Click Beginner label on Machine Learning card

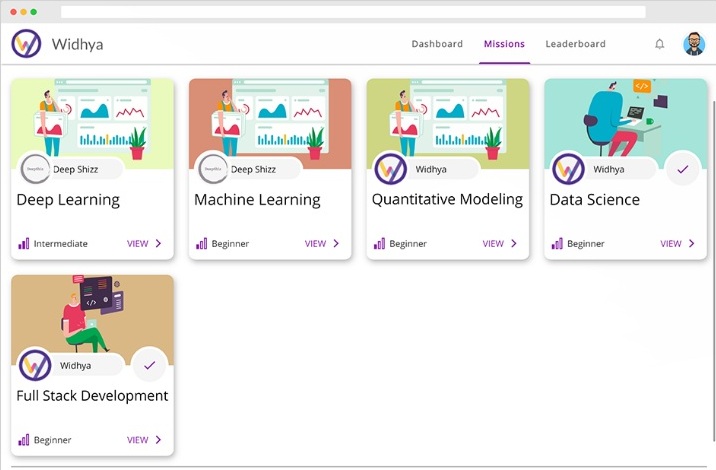tap(230, 244)
